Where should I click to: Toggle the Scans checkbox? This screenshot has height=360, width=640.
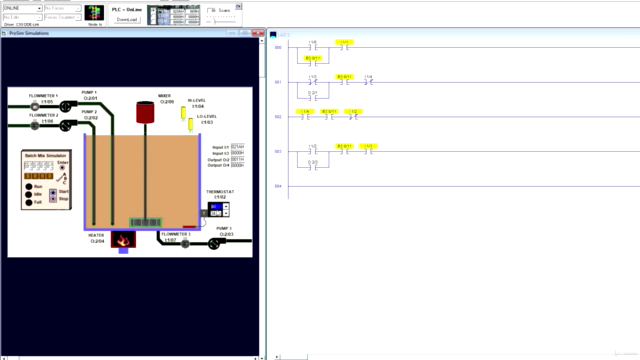tap(210, 10)
